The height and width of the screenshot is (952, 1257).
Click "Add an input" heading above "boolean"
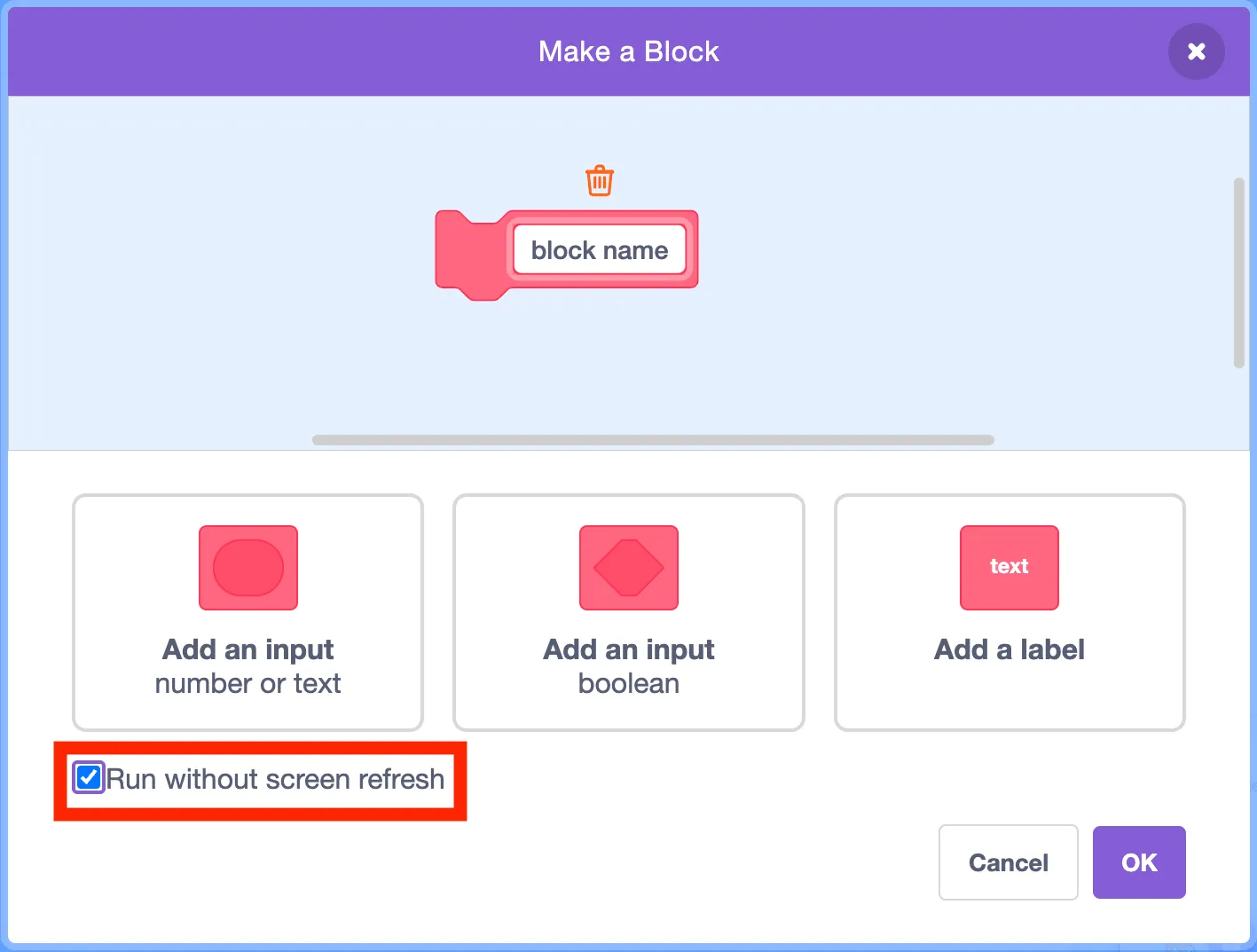tap(629, 649)
